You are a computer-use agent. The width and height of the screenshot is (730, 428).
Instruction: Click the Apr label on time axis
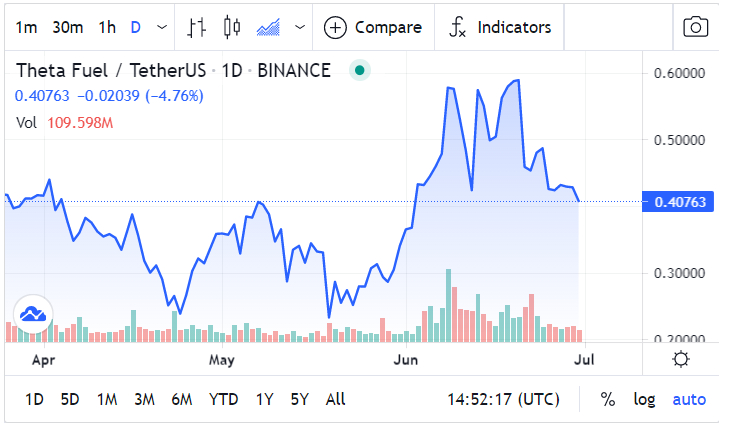pos(44,360)
